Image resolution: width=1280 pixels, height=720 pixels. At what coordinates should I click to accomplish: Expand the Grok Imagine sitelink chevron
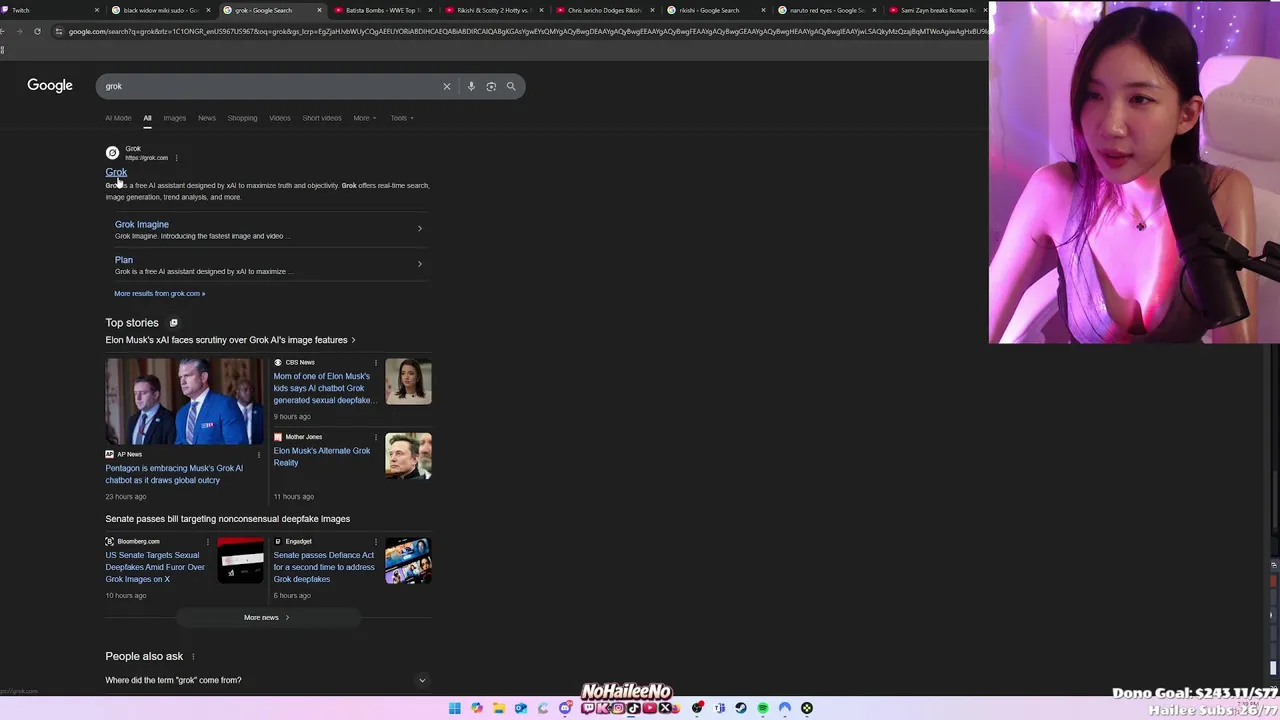[420, 229]
